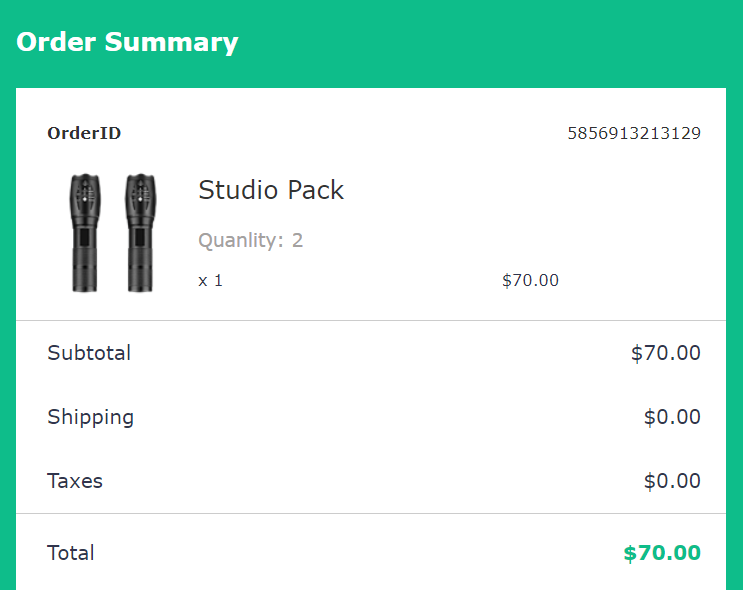Select the Studio Pack product title
The width and height of the screenshot is (743, 590).
coord(271,190)
